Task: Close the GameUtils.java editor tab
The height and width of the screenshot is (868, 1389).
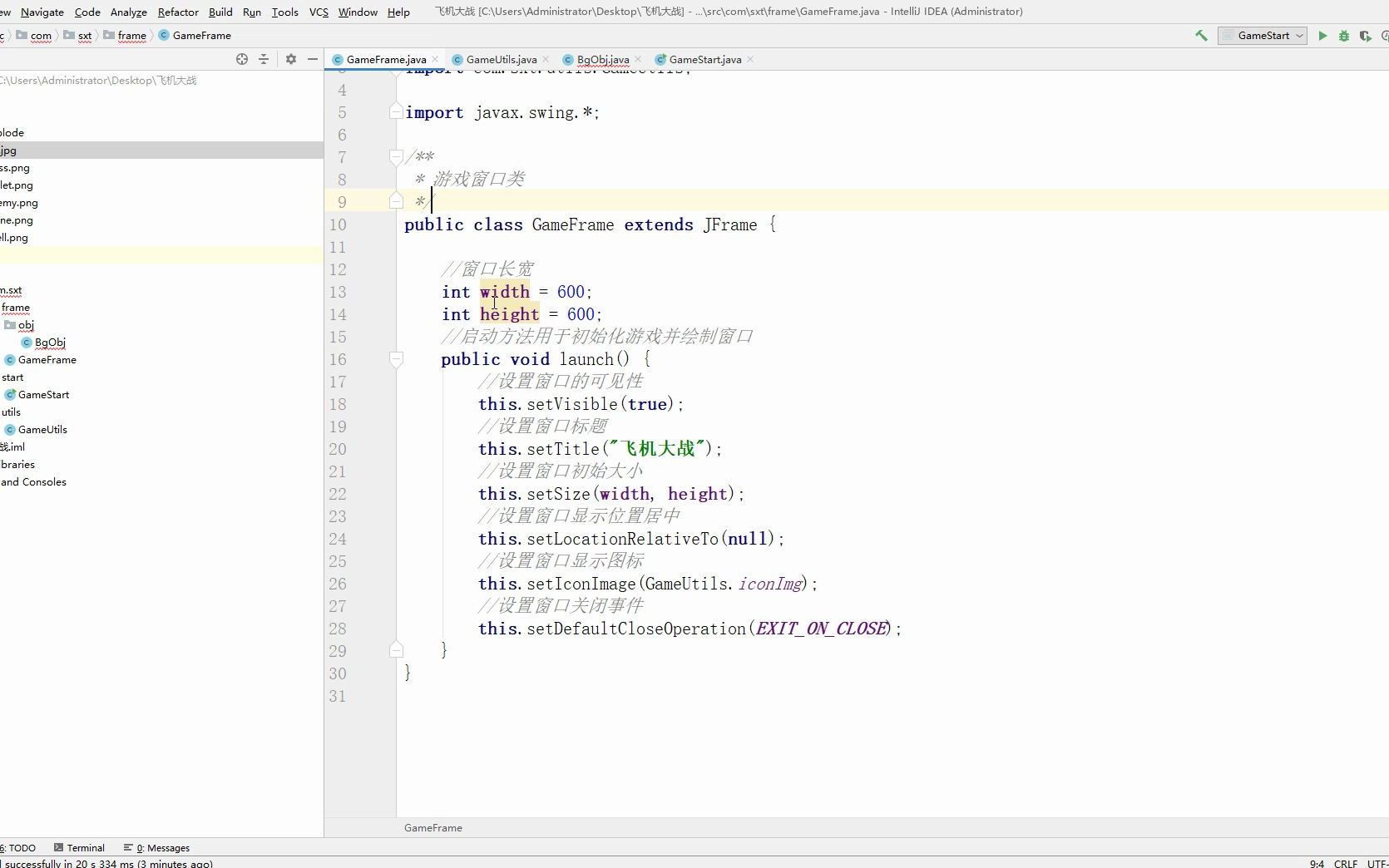Action: (546, 60)
